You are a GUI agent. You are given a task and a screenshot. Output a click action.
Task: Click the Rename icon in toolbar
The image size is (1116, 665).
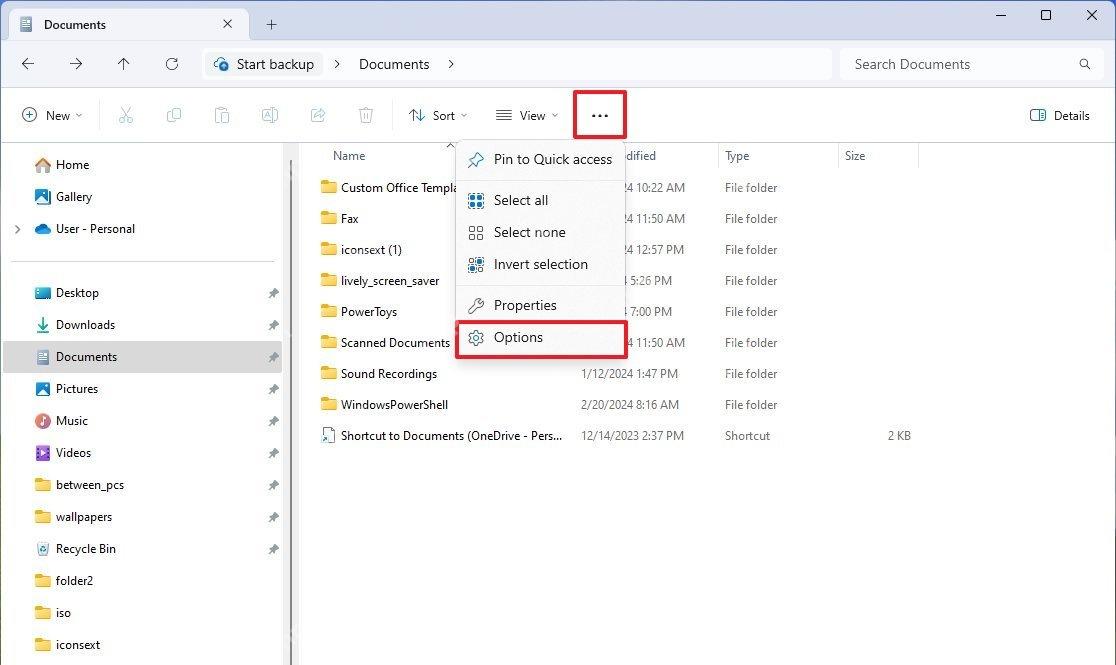pyautogui.click(x=270, y=115)
